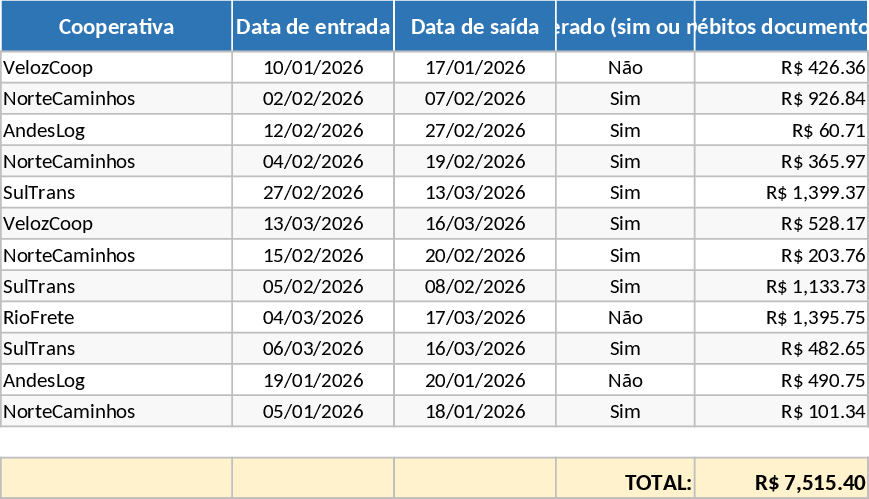Click the RioFrete cooperative cell

point(116,318)
